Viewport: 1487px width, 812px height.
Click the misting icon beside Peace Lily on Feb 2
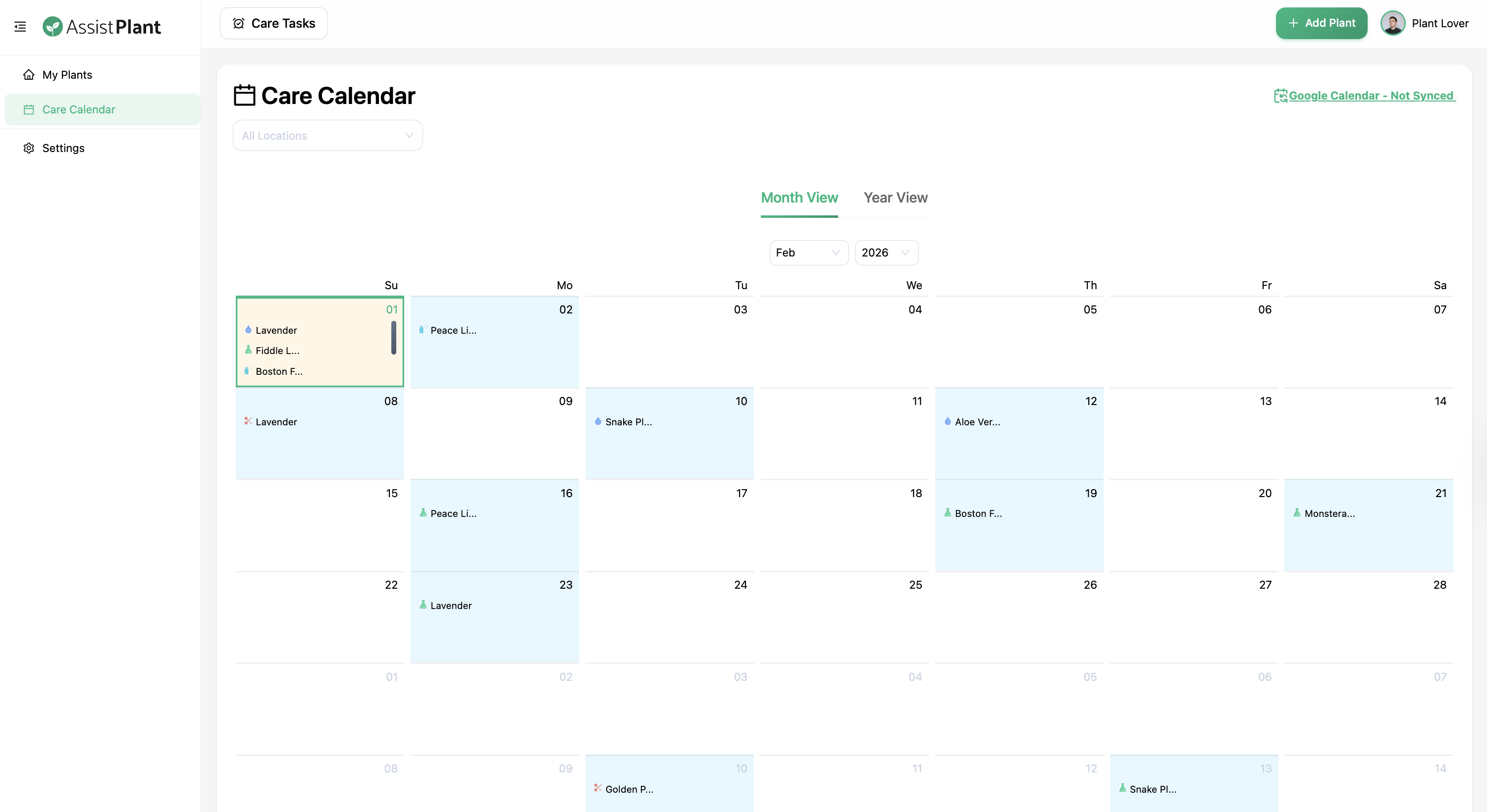pos(424,330)
